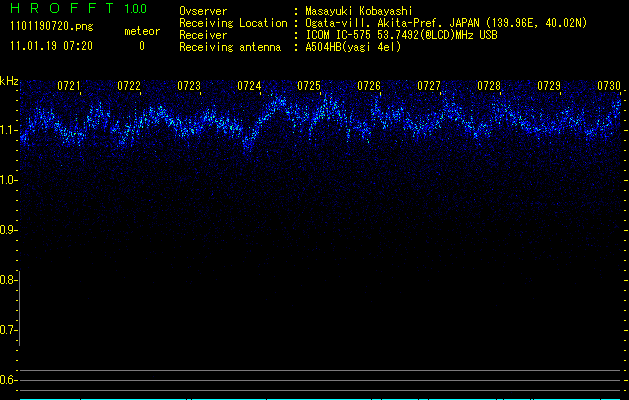This screenshot has width=629, height=400.
Task: Click the meteor count label
Action: click(141, 31)
